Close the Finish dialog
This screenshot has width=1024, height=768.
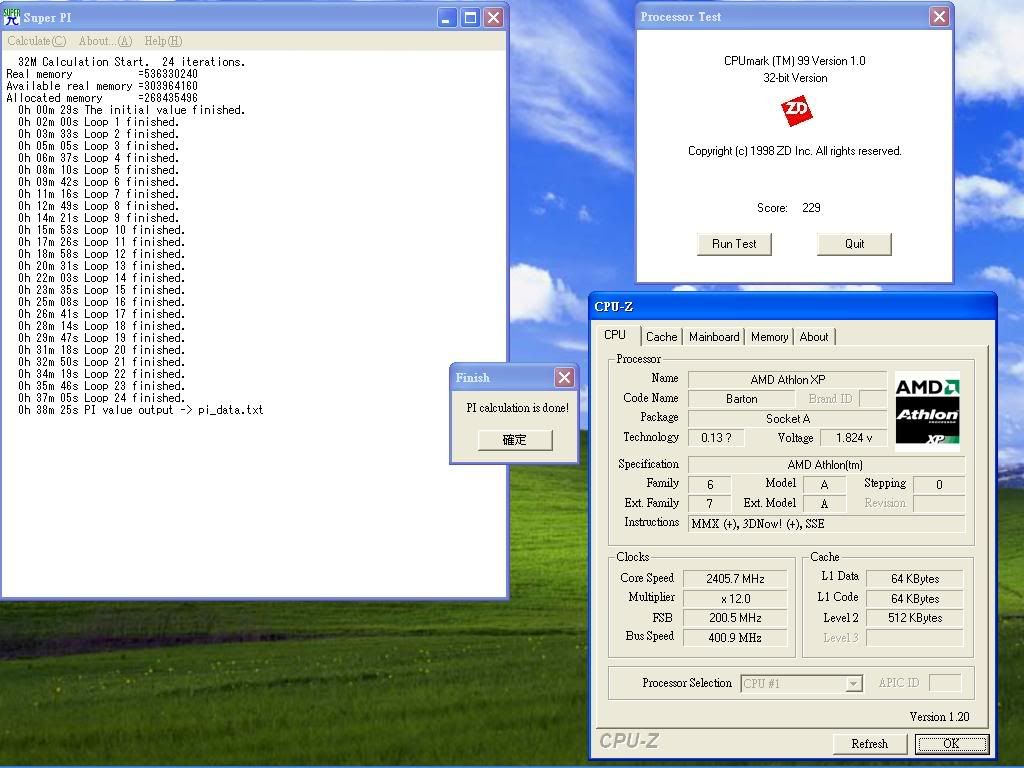pos(564,377)
